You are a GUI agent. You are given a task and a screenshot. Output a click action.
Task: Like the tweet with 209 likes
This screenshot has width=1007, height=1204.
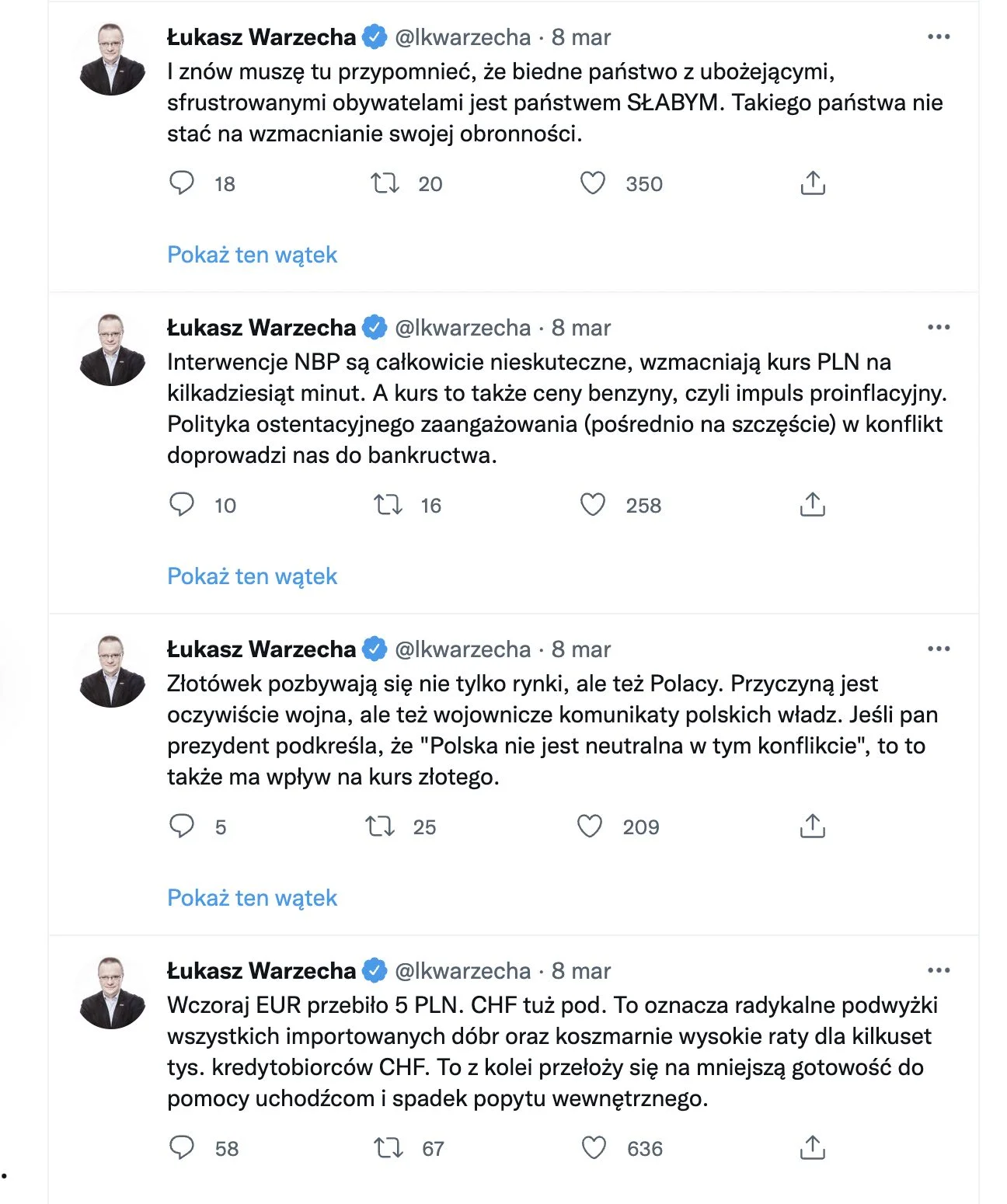(x=590, y=826)
